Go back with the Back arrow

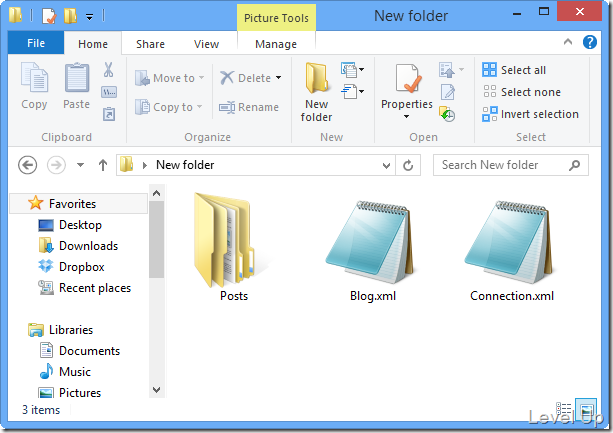(x=28, y=165)
